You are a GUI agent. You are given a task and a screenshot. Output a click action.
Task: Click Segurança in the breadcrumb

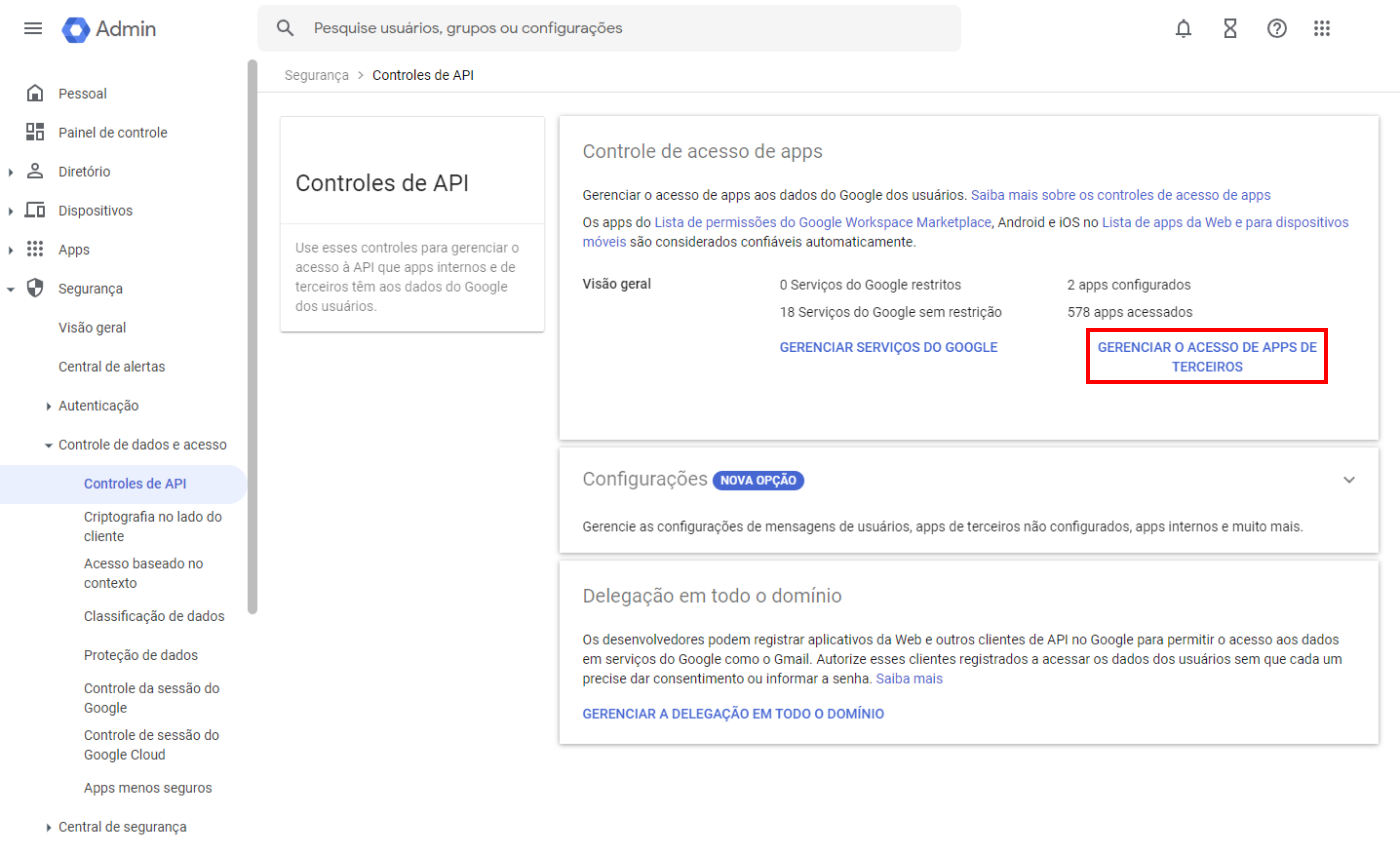coord(316,75)
